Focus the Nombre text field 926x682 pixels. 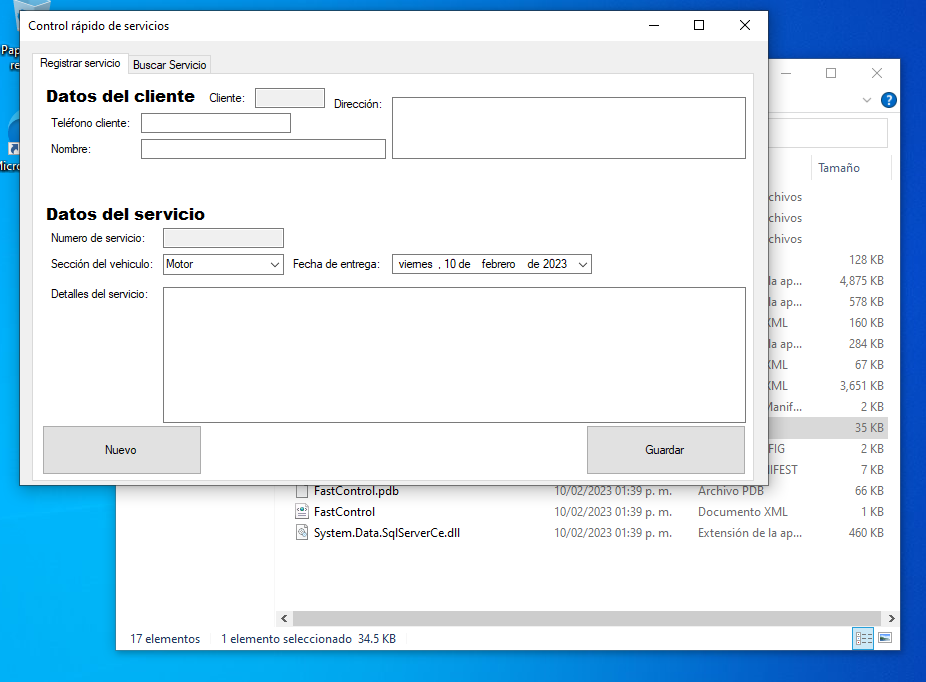click(263, 149)
